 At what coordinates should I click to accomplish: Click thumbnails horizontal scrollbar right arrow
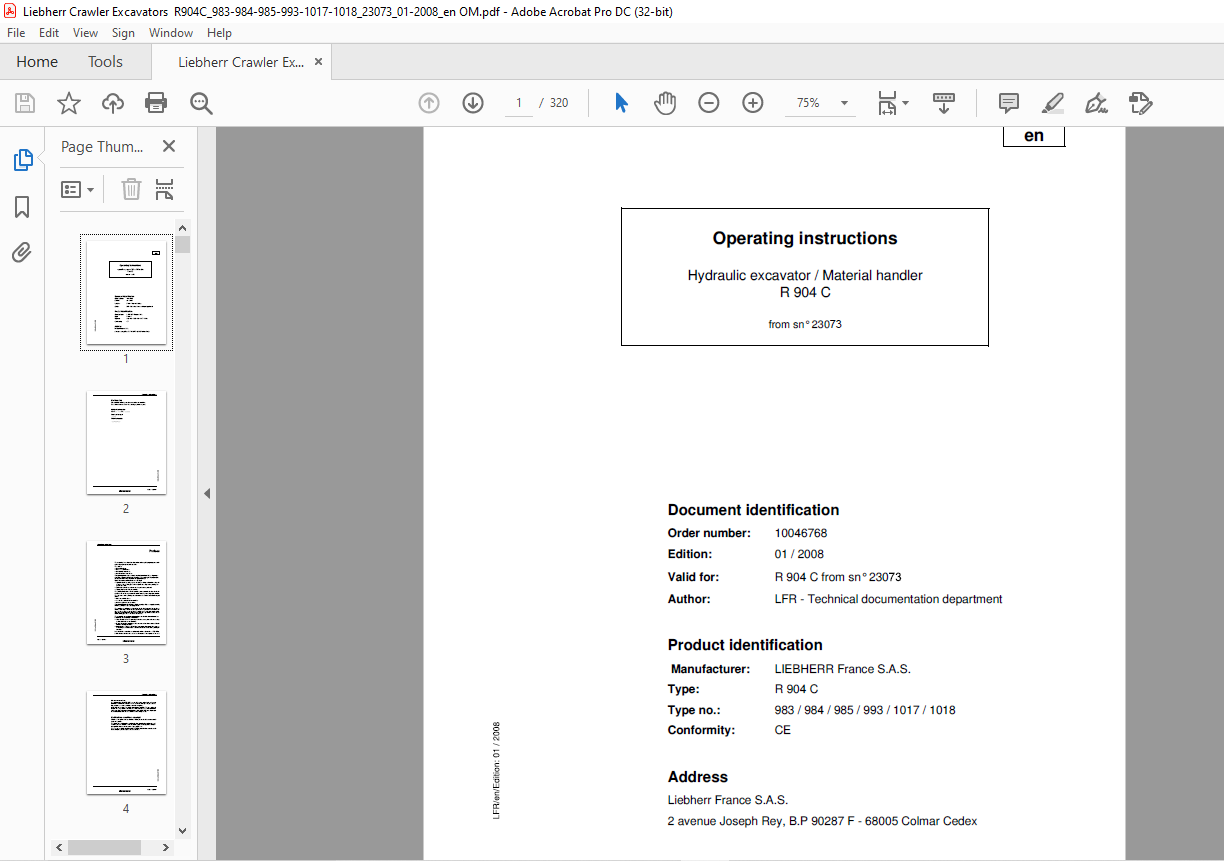click(x=168, y=847)
